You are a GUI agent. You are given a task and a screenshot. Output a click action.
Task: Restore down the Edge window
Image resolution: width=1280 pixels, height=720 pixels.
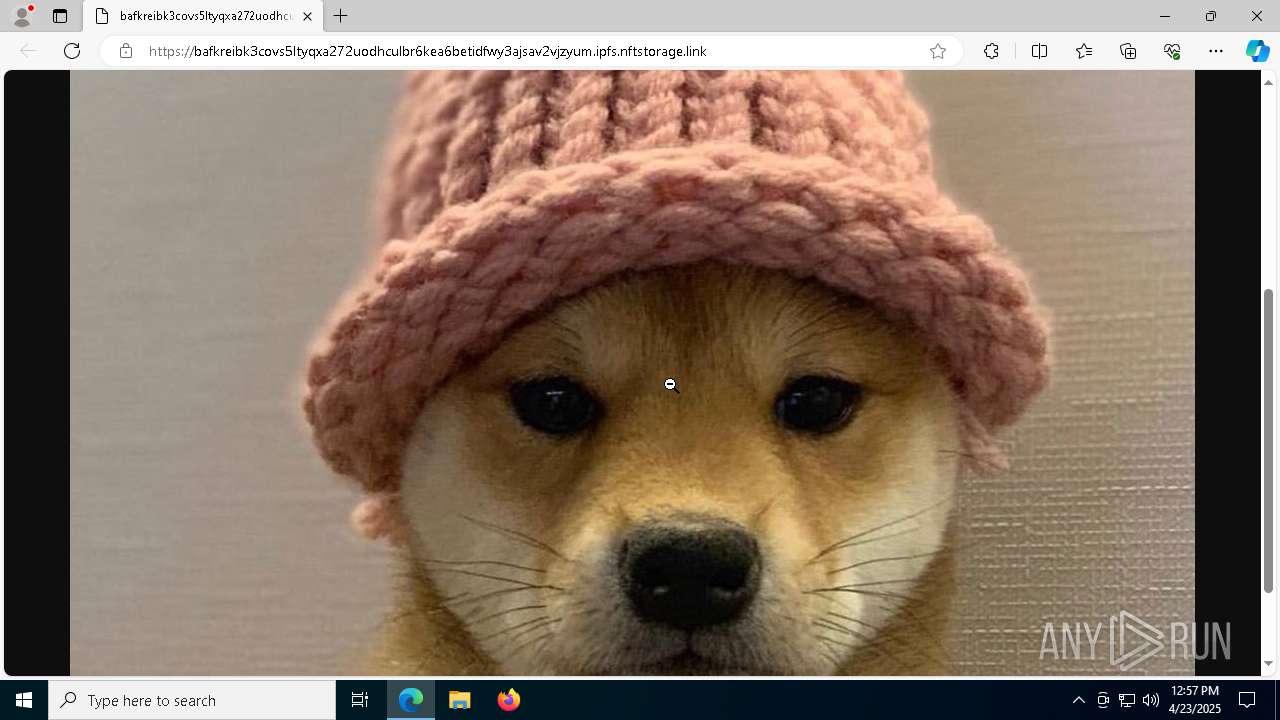tap(1210, 16)
